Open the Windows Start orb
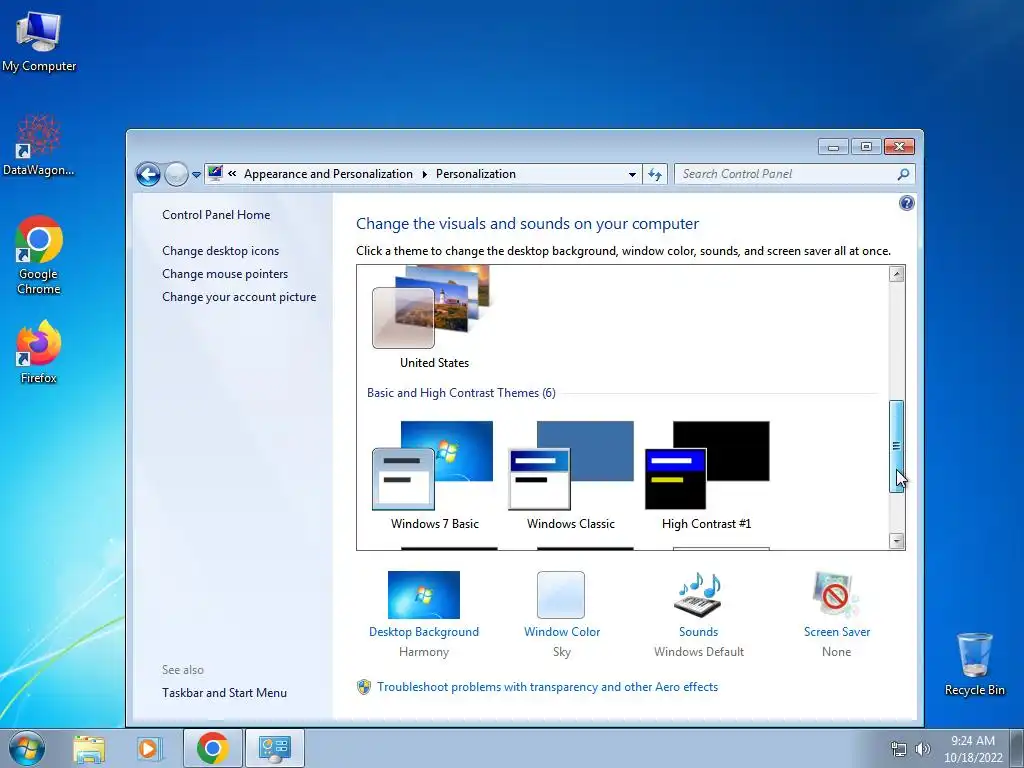 (x=27, y=748)
